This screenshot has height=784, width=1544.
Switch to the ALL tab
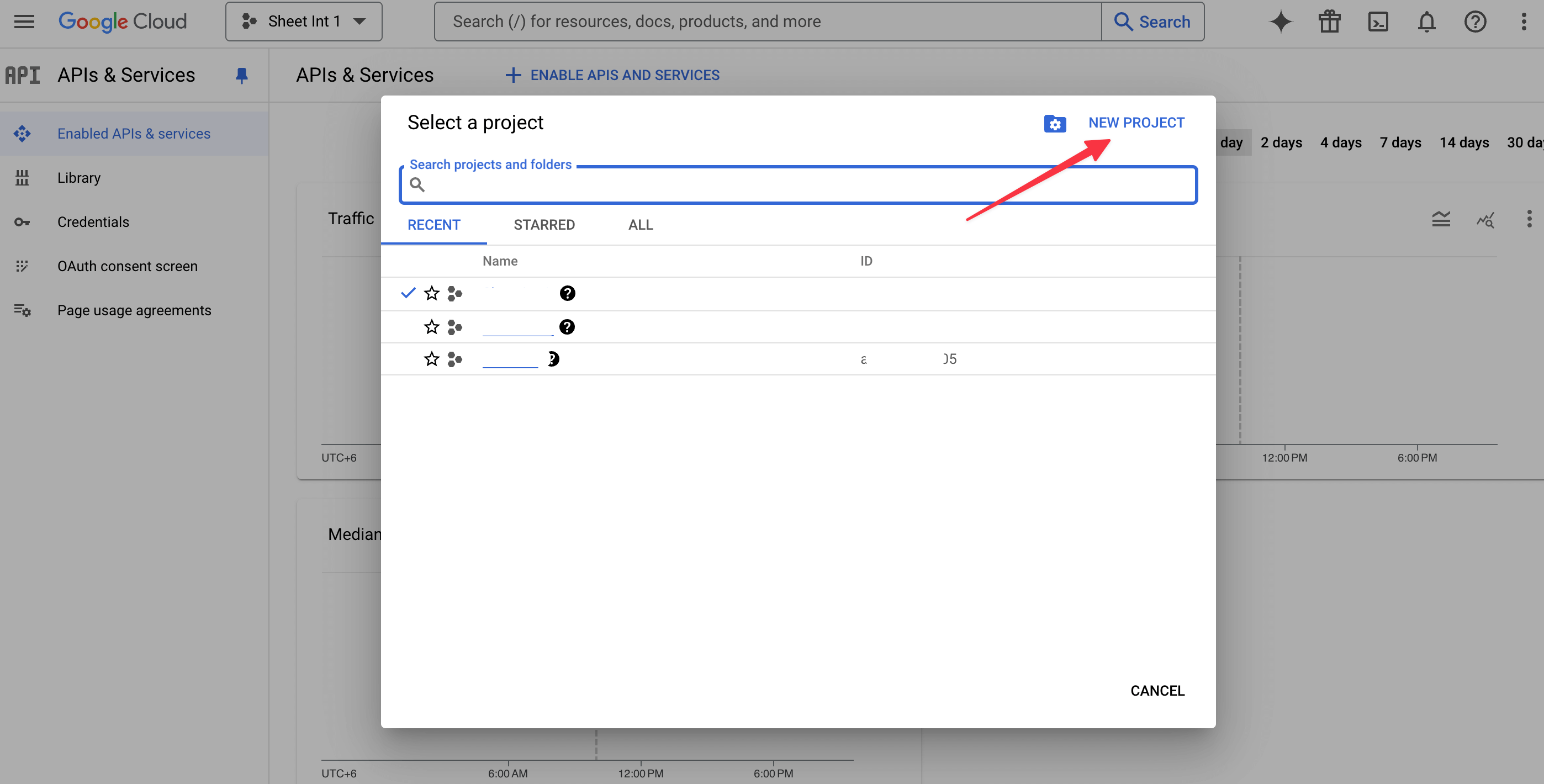tap(641, 225)
